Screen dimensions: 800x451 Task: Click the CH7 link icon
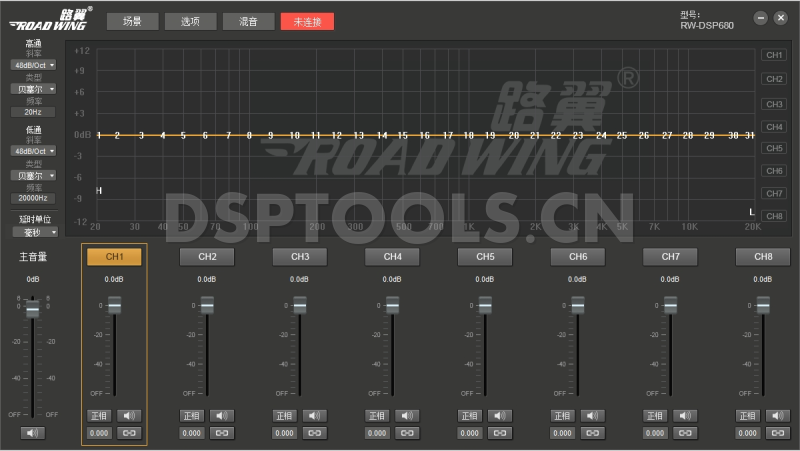(x=685, y=433)
